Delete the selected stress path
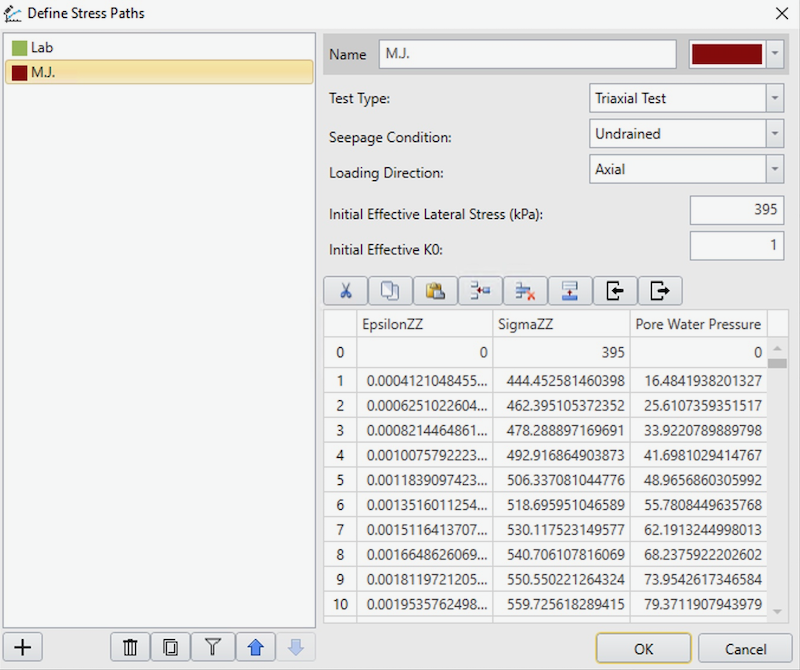Screen dimensions: 800x670 point(129,647)
